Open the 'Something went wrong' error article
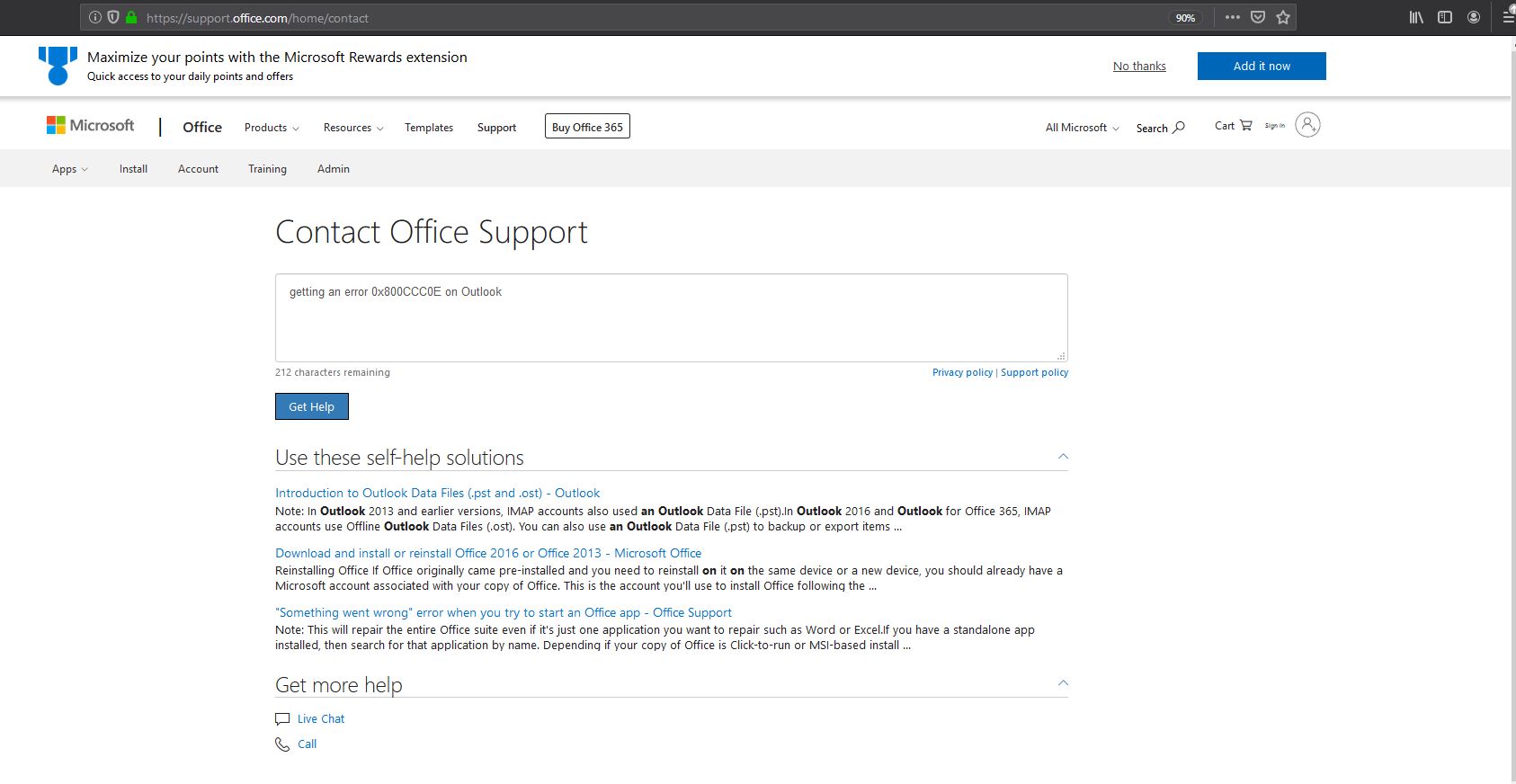Screen dimensions: 1516x784 pyautogui.click(x=504, y=612)
